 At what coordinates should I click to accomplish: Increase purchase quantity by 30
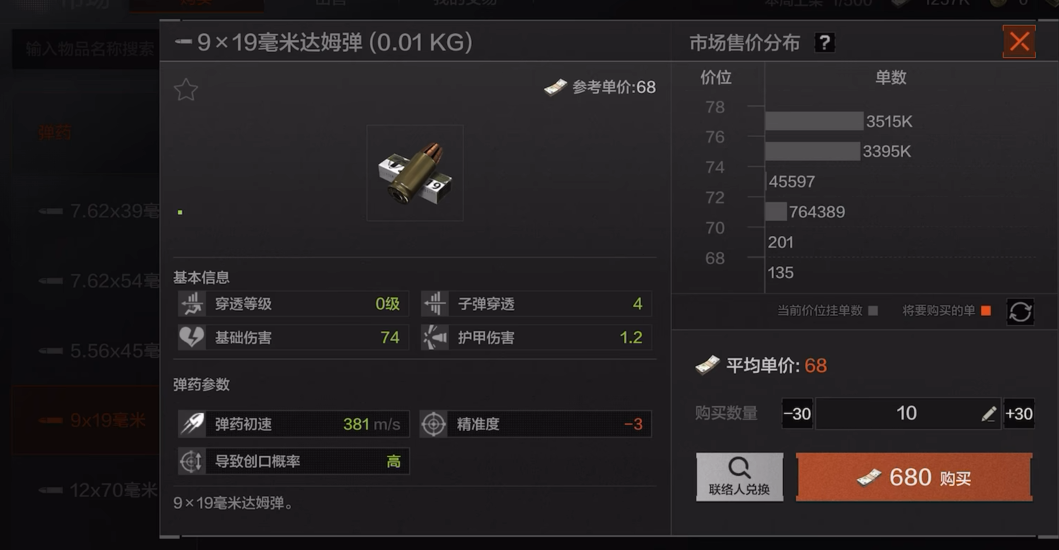click(x=1018, y=414)
